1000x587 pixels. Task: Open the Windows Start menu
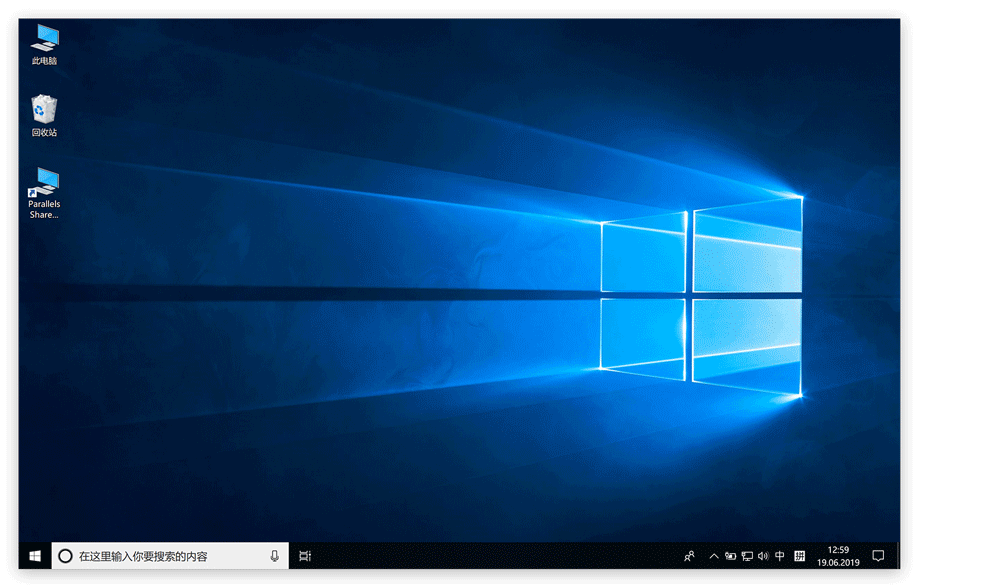[35, 556]
